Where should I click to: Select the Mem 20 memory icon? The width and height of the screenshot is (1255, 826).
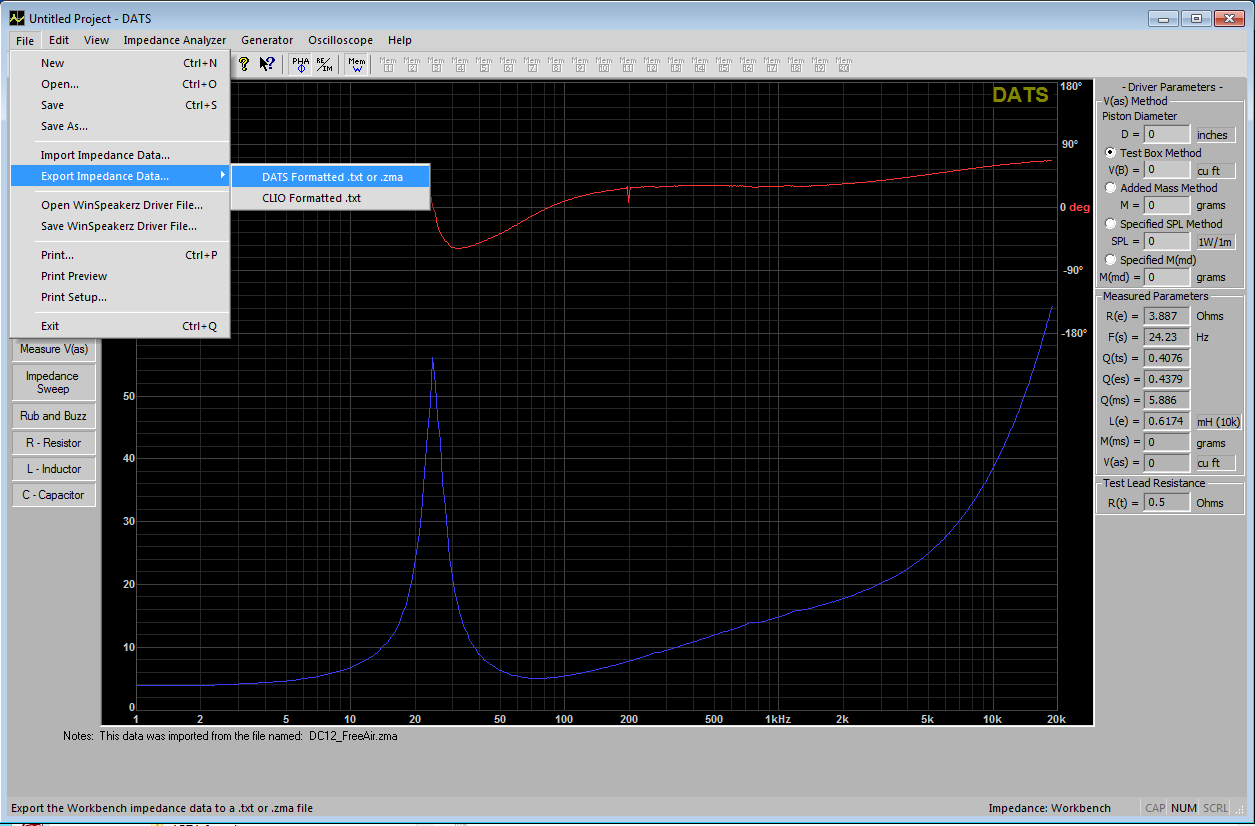click(x=844, y=64)
